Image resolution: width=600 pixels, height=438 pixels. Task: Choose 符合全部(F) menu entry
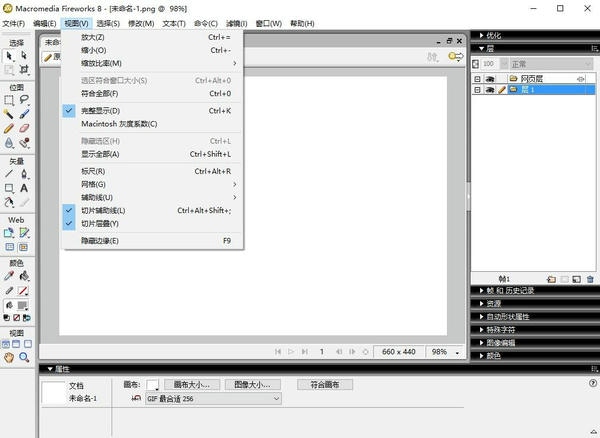[x=152, y=94]
